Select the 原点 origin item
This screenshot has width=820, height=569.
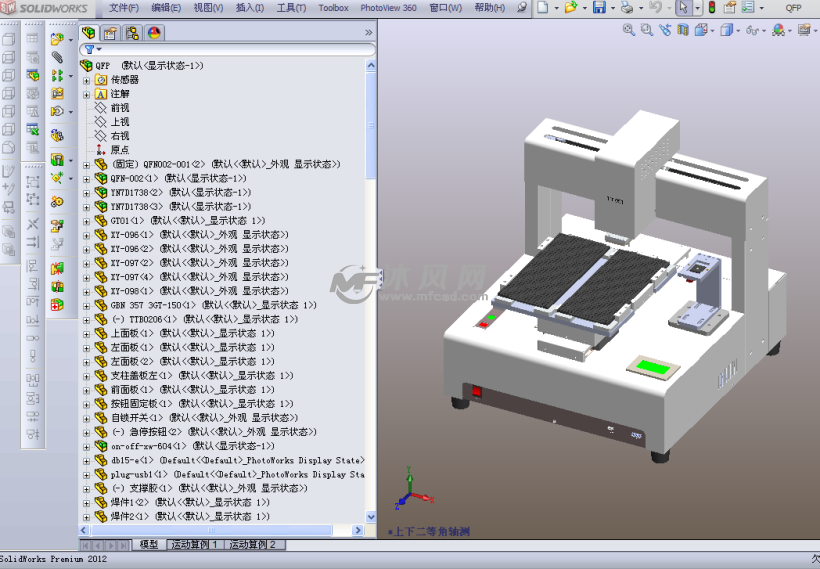pyautogui.click(x=120, y=150)
